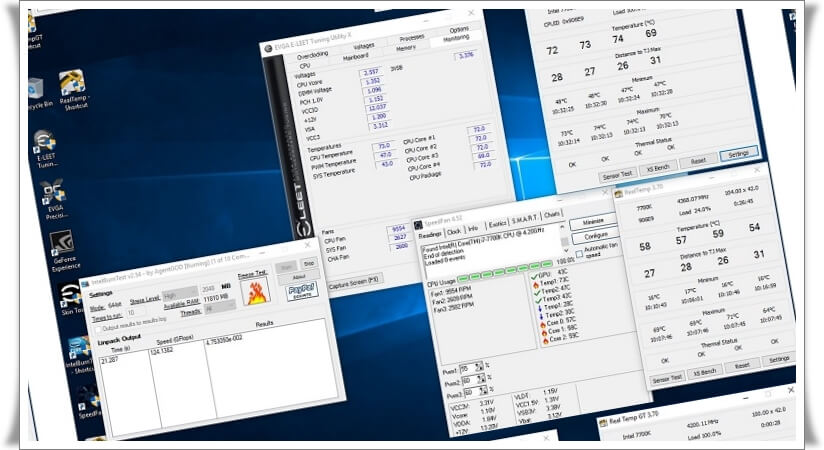Viewport: 824px width, 450px height.
Task: Switch to the Clock tab in SpeedFan
Action: pos(454,231)
